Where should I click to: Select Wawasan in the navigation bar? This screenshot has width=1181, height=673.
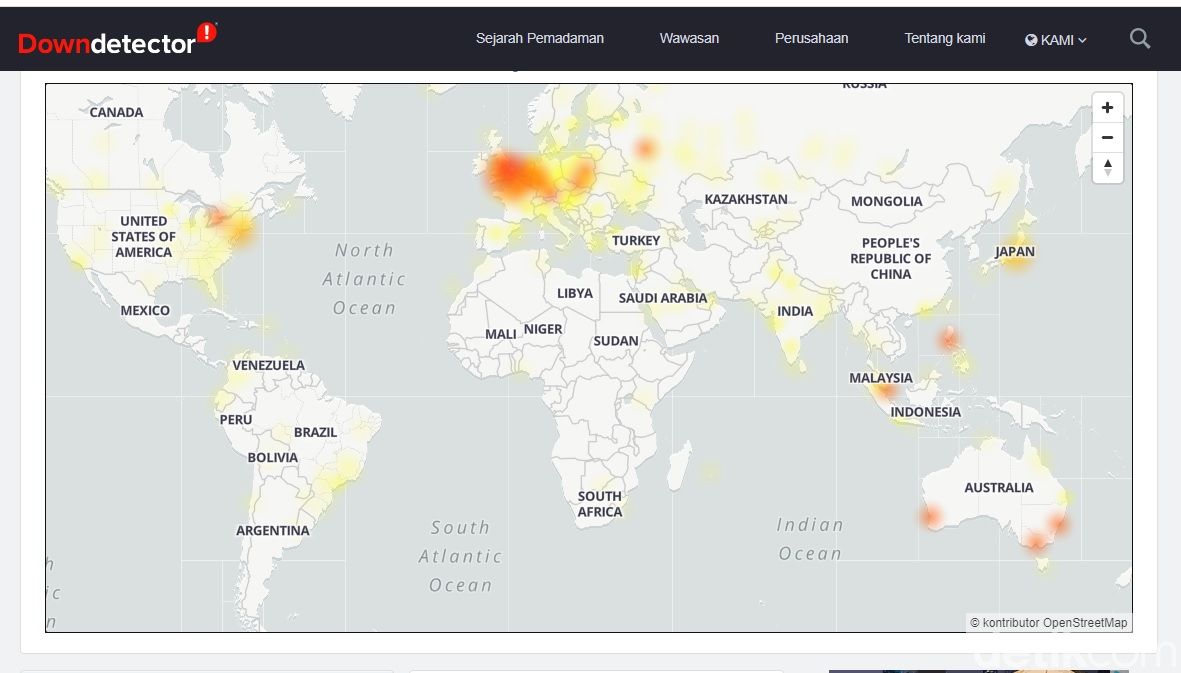(688, 38)
